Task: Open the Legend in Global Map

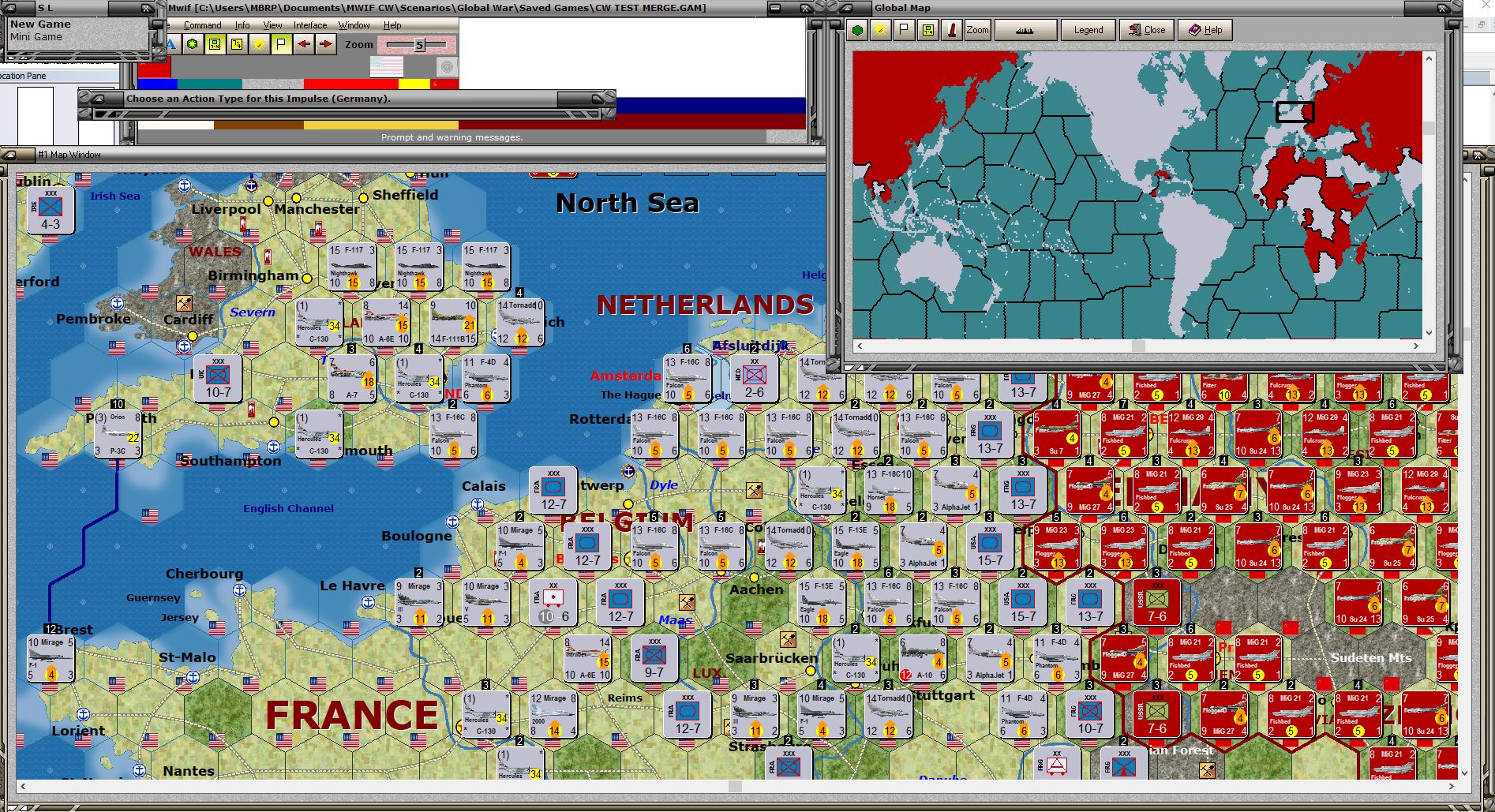Action: point(1088,30)
